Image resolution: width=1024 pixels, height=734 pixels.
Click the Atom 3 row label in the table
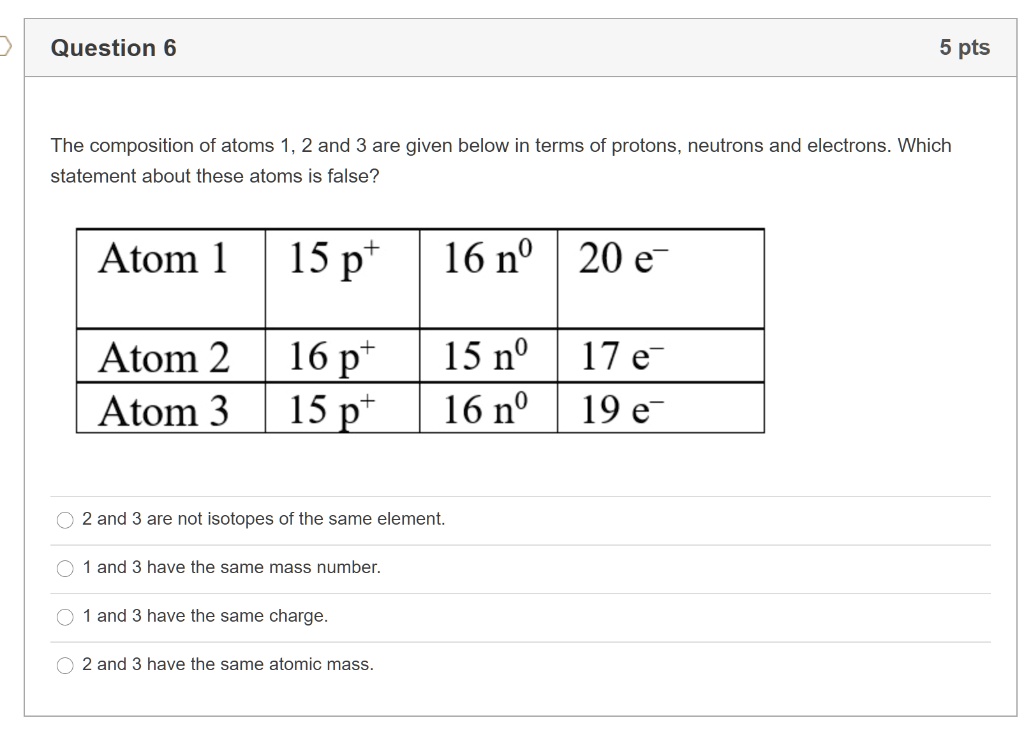click(x=165, y=409)
